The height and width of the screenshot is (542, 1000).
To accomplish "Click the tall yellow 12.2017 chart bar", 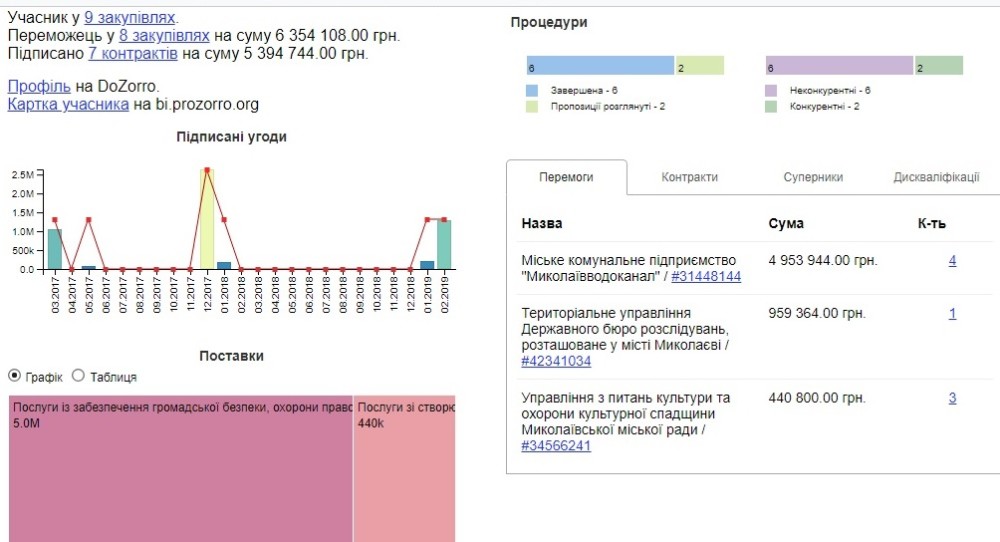I will tap(207, 218).
